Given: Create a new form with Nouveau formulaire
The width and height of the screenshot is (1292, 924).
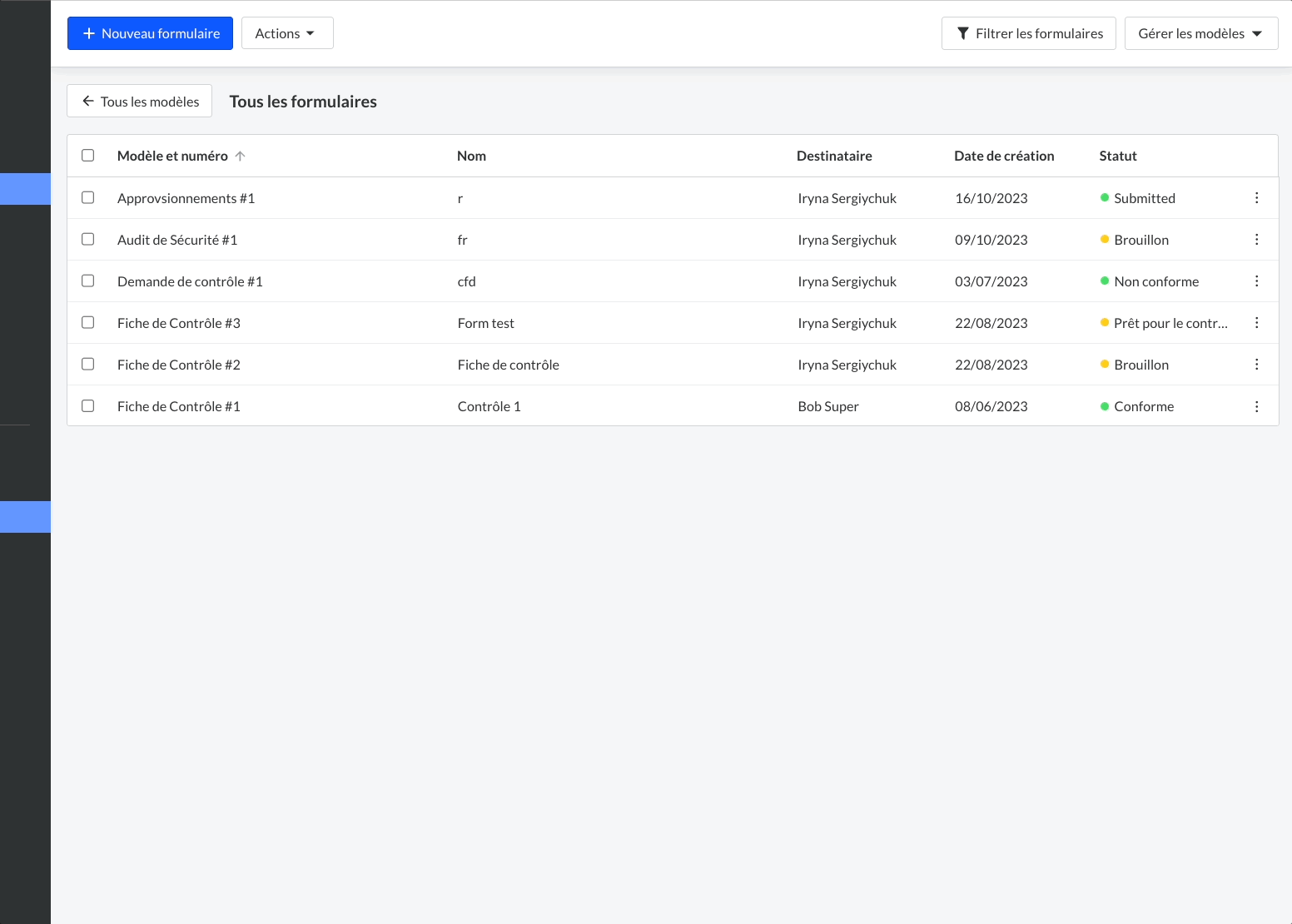Looking at the screenshot, I should (x=150, y=33).
